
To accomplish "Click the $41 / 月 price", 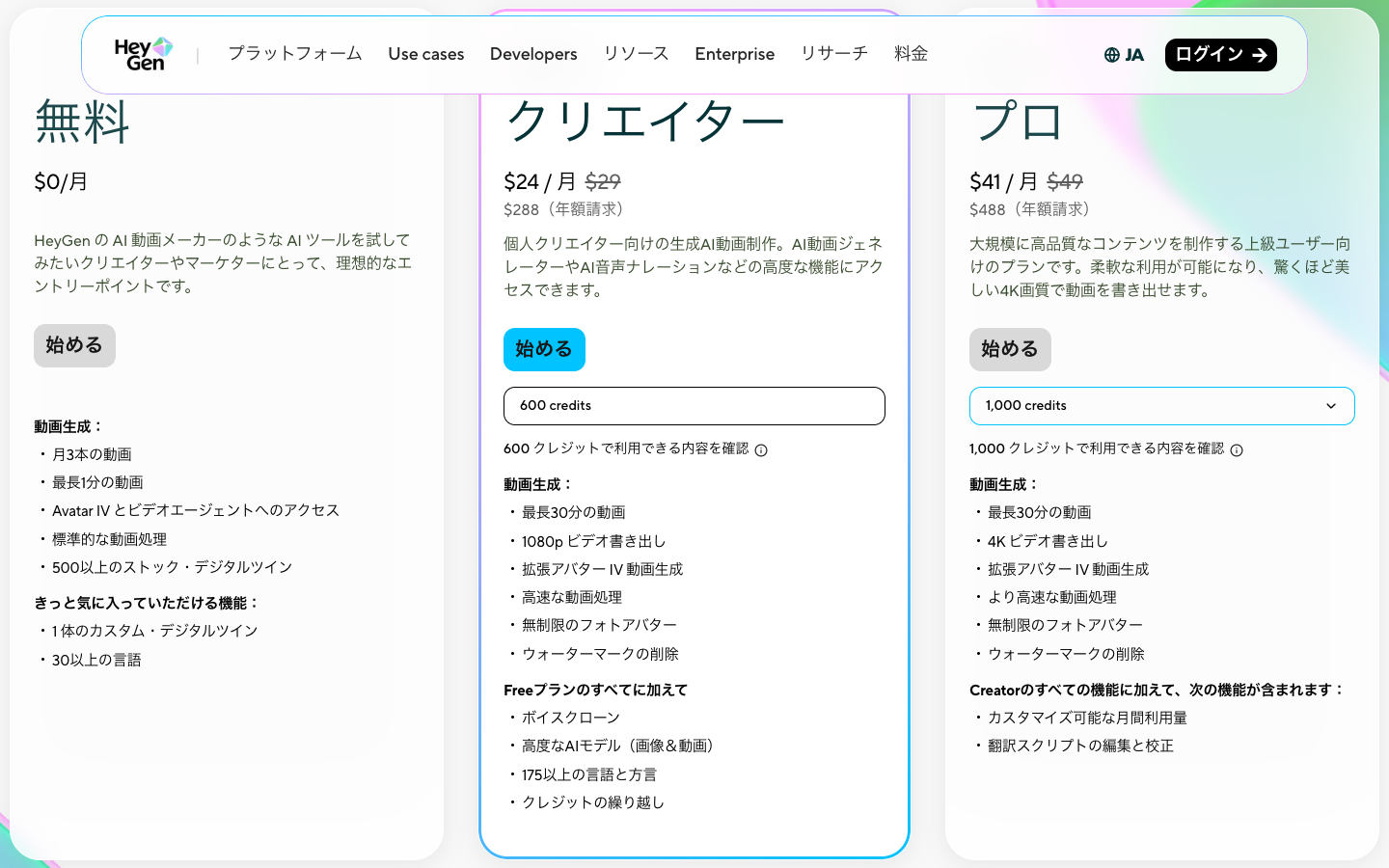I will (1004, 181).
